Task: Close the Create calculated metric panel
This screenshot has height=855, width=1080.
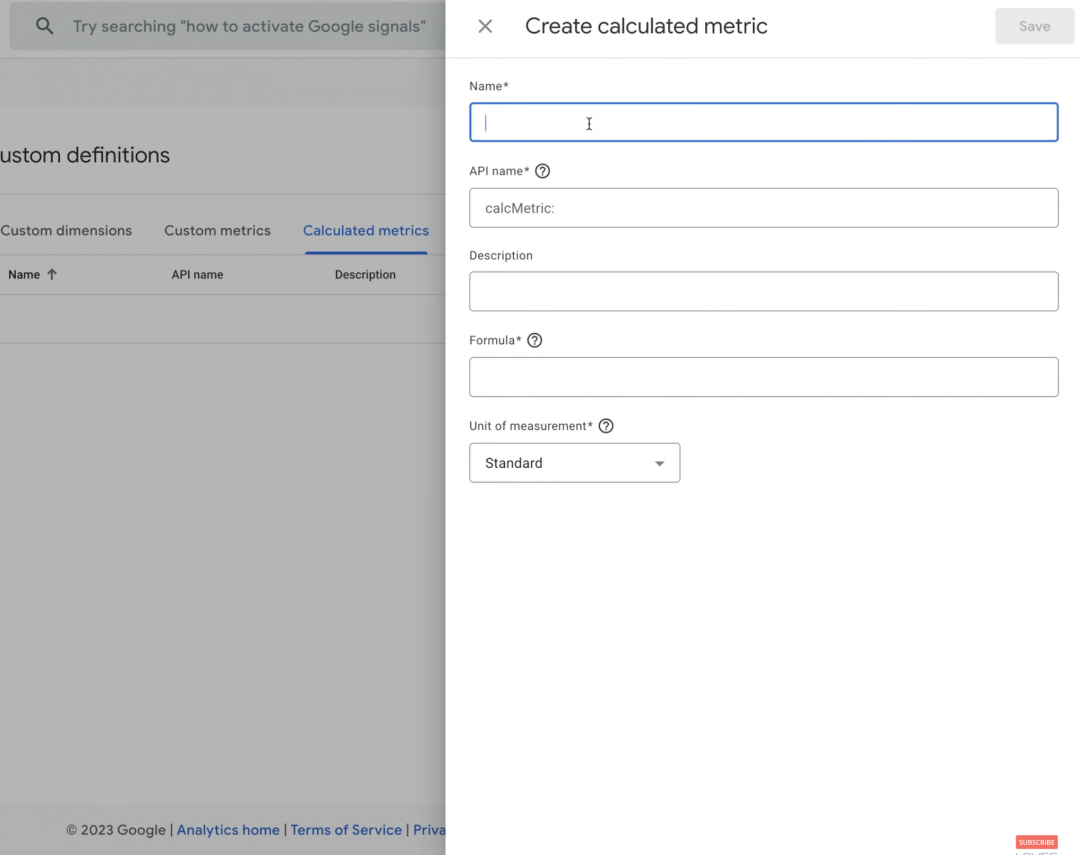Action: [x=485, y=26]
